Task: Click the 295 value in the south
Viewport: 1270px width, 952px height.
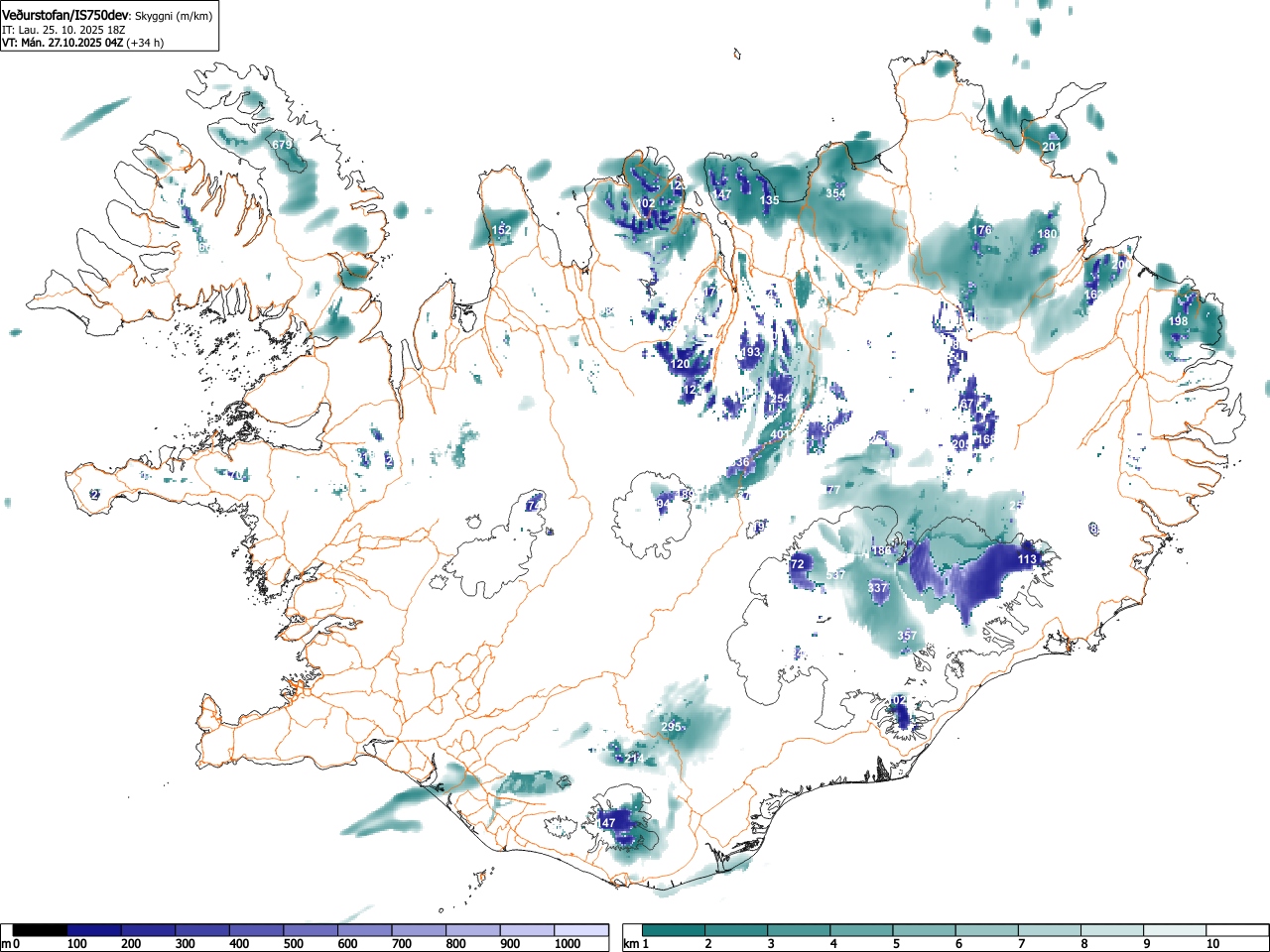Action: (x=671, y=727)
